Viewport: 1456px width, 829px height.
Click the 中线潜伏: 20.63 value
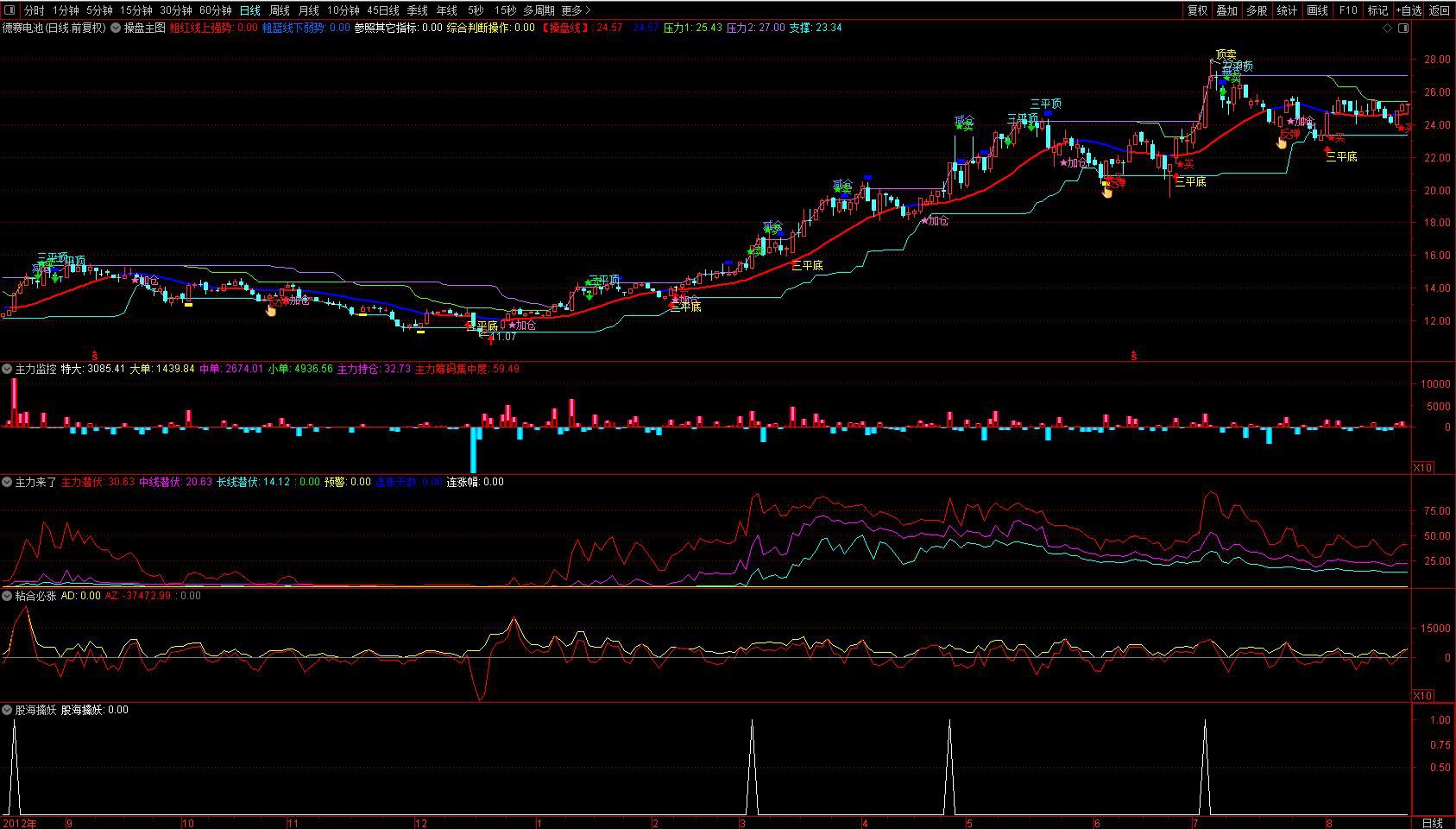click(x=175, y=482)
